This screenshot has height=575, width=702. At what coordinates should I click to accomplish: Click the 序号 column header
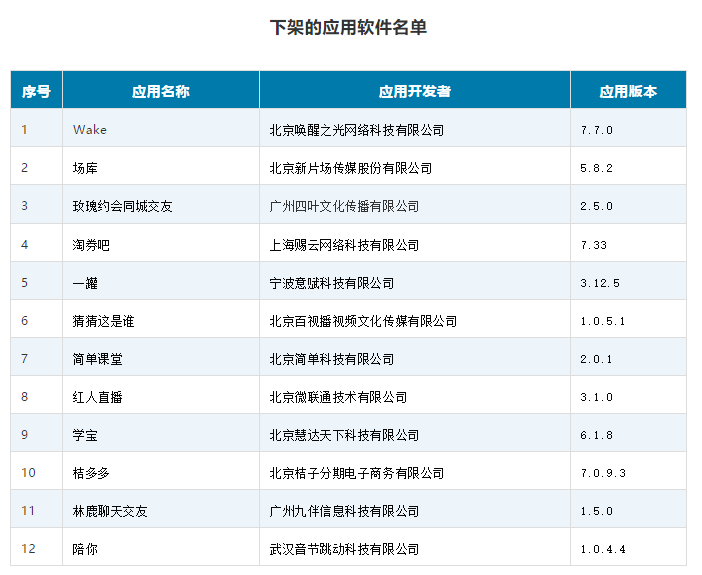click(x=36, y=91)
